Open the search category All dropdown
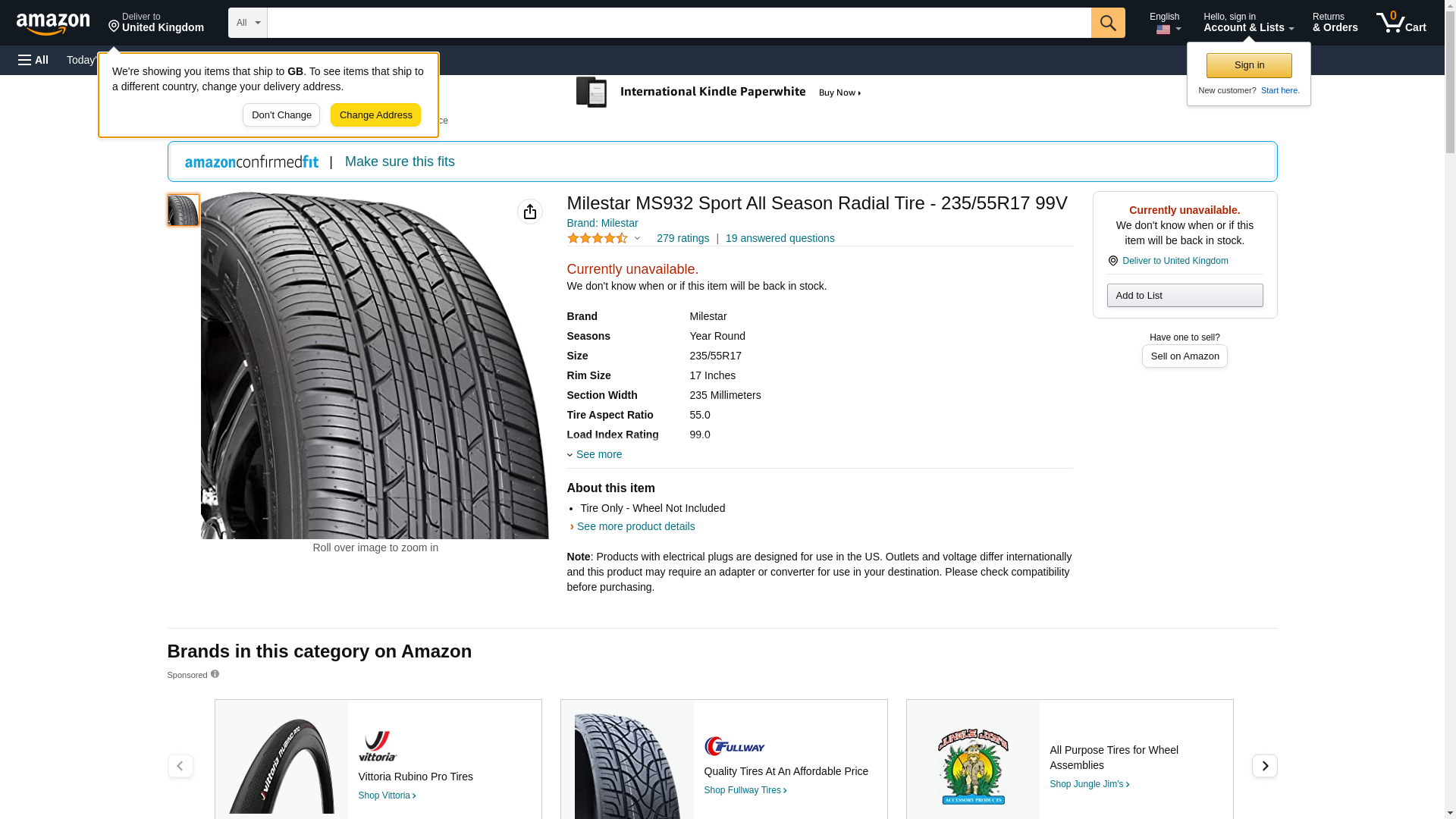The width and height of the screenshot is (1456, 819). (x=247, y=23)
